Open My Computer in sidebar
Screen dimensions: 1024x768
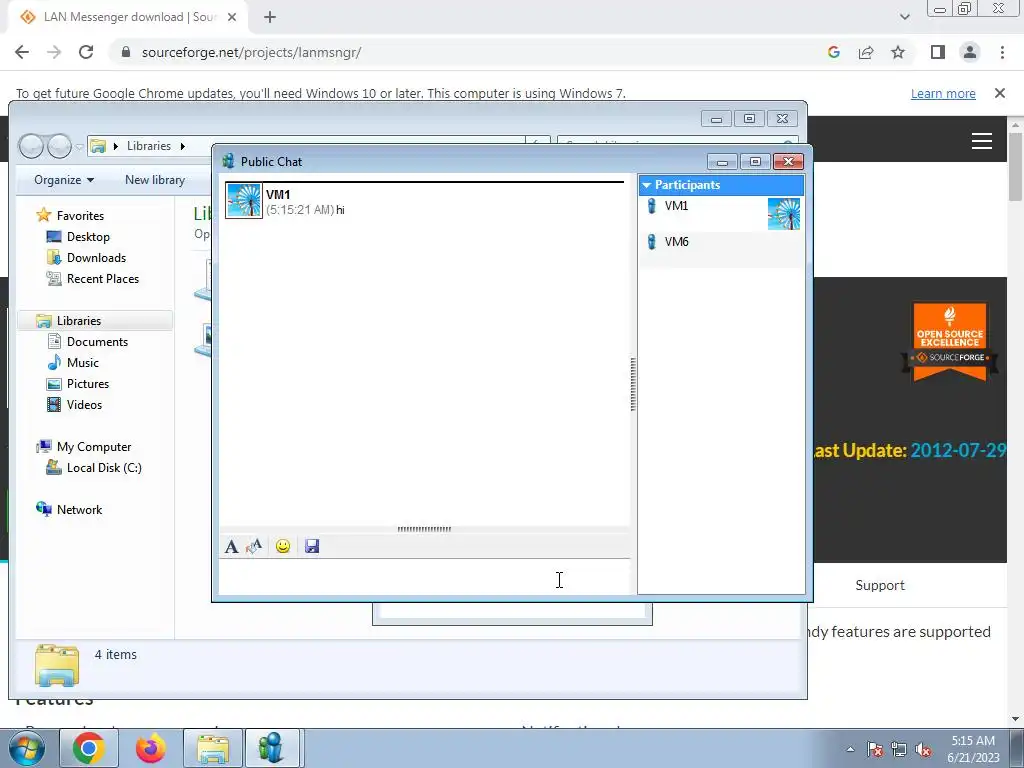[x=93, y=447]
